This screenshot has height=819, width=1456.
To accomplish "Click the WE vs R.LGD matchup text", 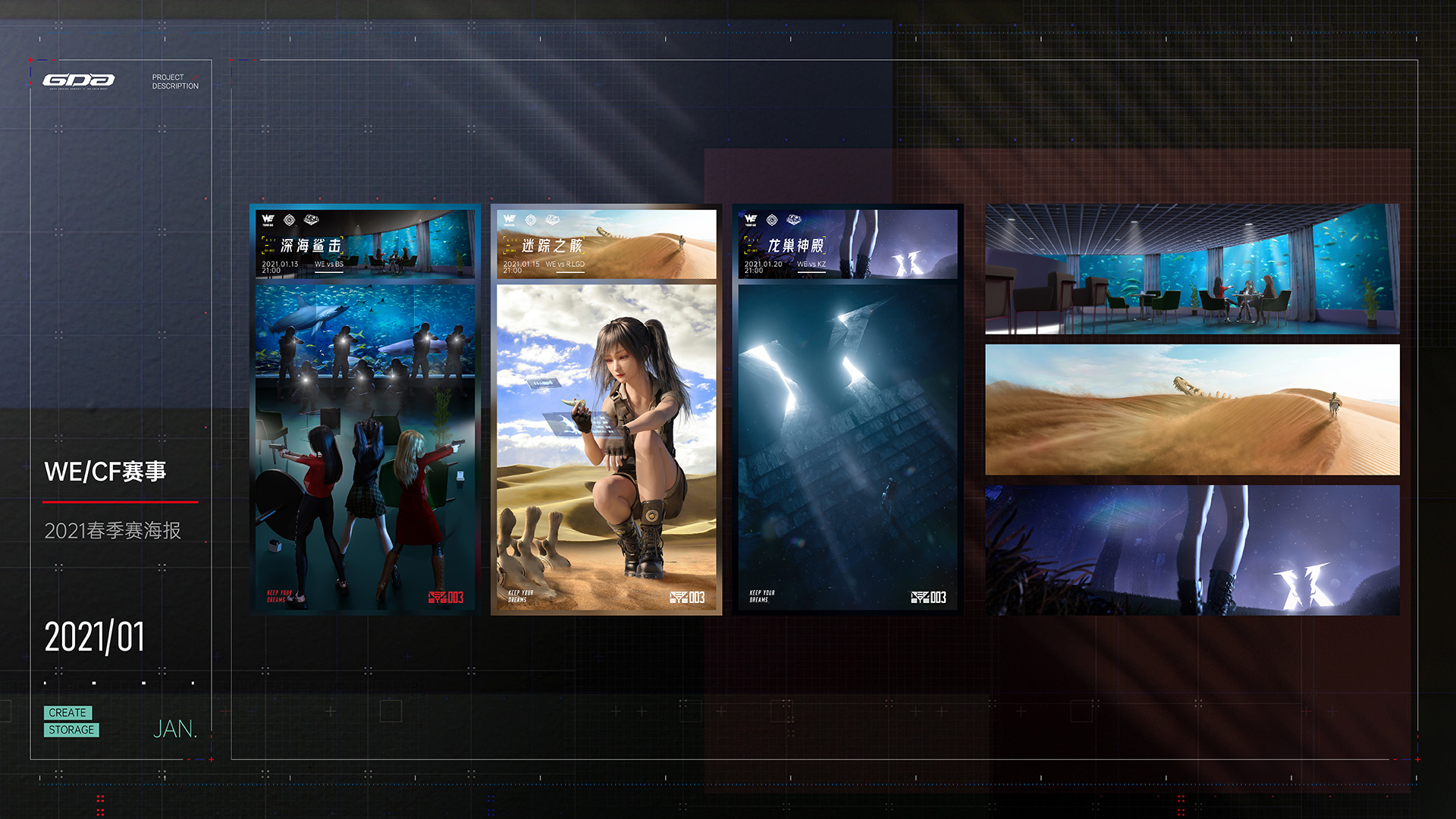I will pyautogui.click(x=565, y=265).
